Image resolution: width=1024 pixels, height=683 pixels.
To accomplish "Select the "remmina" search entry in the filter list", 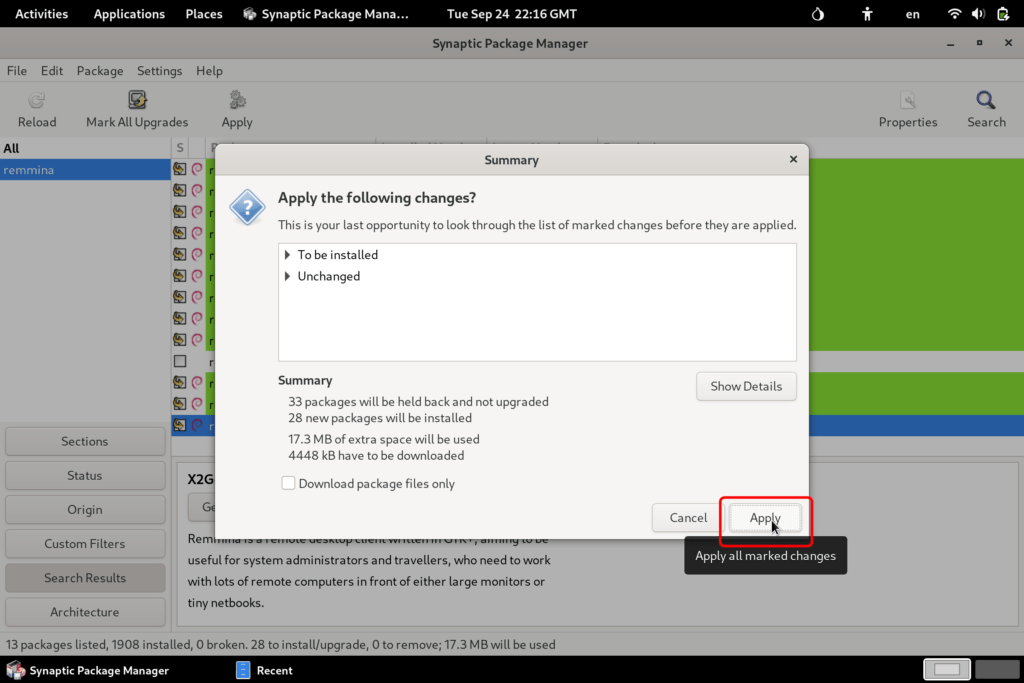I will pyautogui.click(x=85, y=170).
